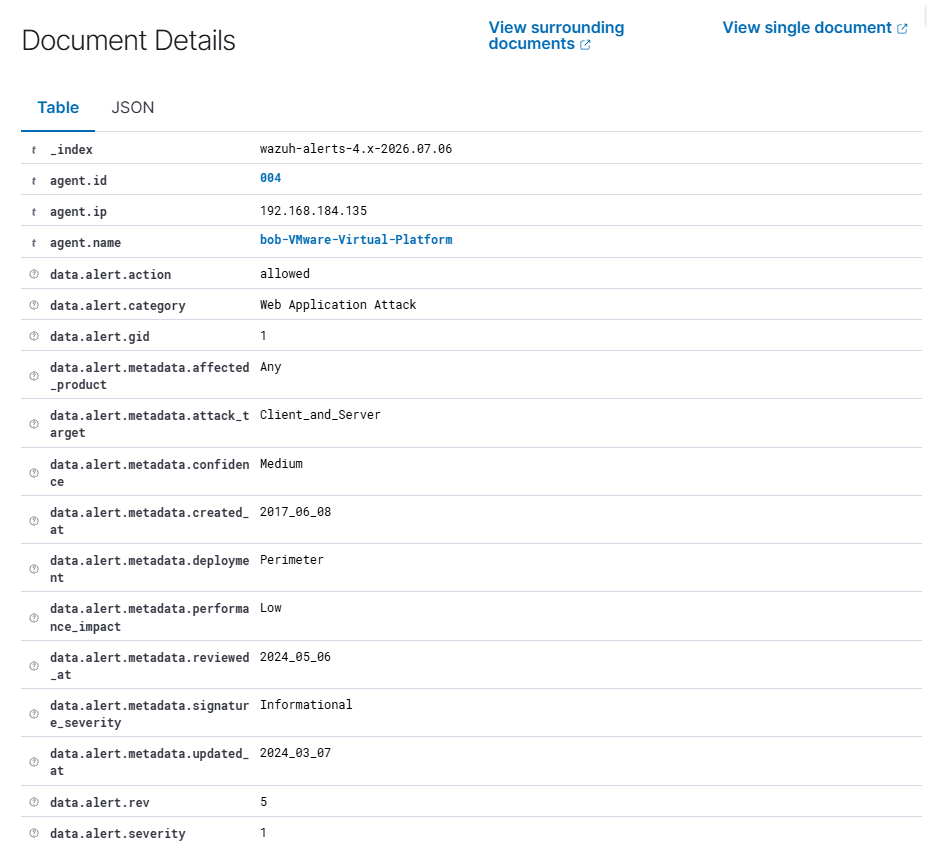Click the value 'allowed' for data.alert.action

[x=285, y=274]
